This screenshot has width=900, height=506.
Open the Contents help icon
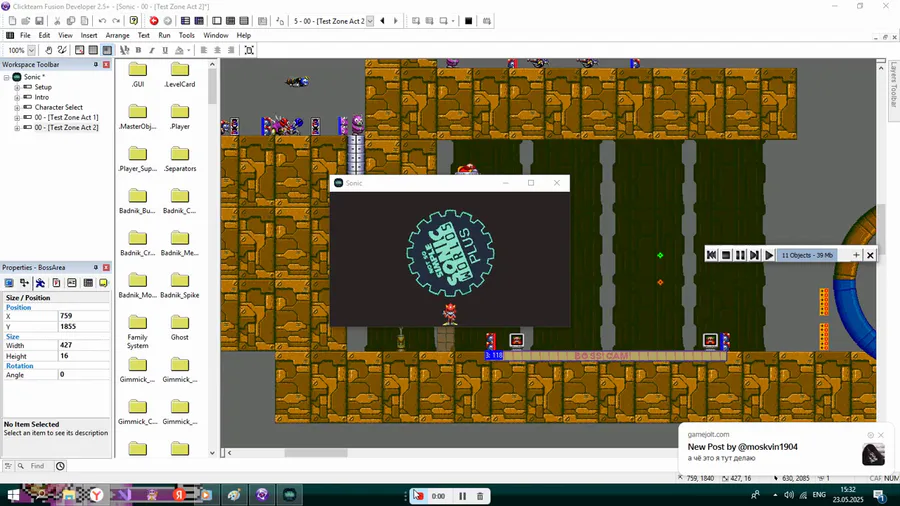tap(134, 21)
